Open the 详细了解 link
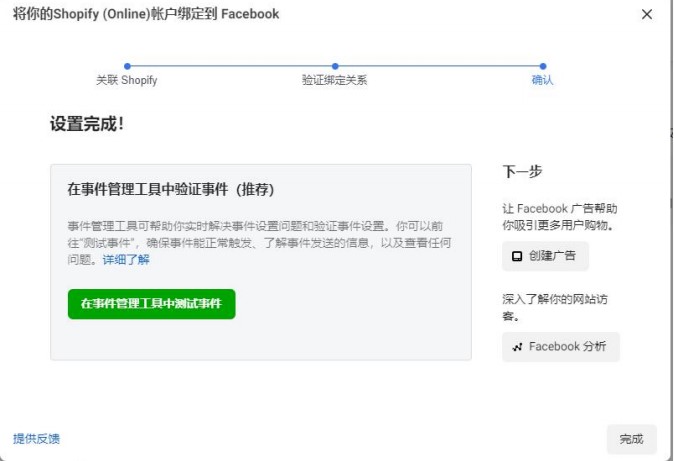Screen dimensions: 674x461 point(126,259)
